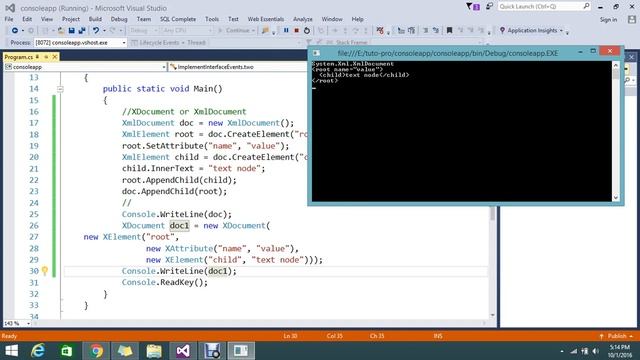Open the Help menu
Screen dimensions: 640x360
357,19
